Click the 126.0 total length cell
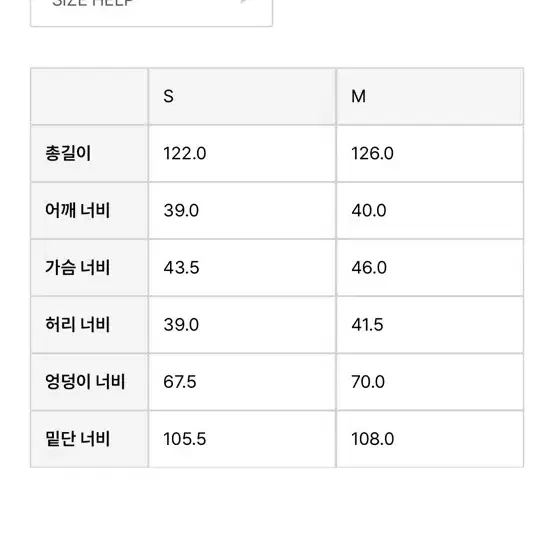The width and height of the screenshot is (554, 554). tap(430, 154)
